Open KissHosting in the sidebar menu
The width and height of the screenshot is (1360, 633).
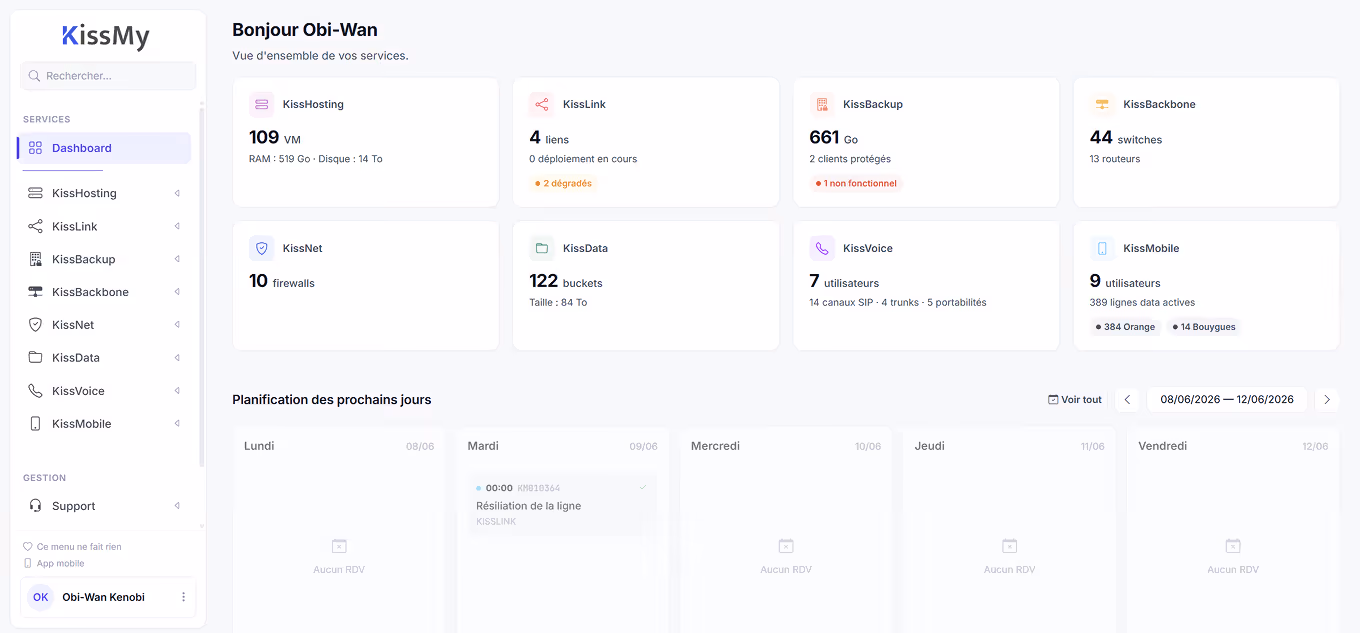coord(104,193)
